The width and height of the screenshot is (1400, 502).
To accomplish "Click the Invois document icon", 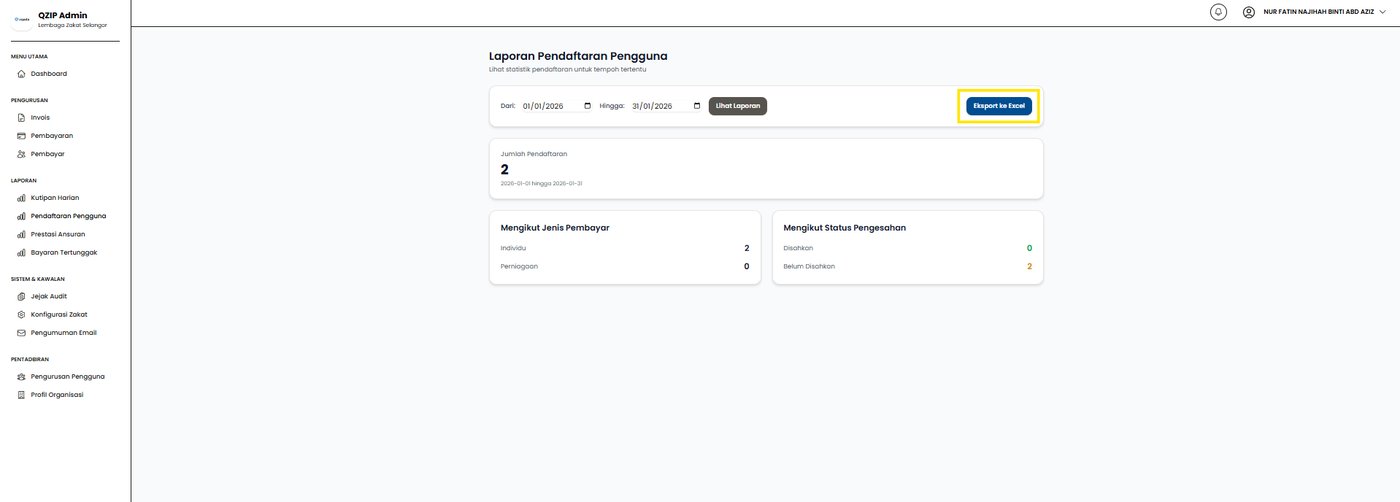I will click(21, 118).
